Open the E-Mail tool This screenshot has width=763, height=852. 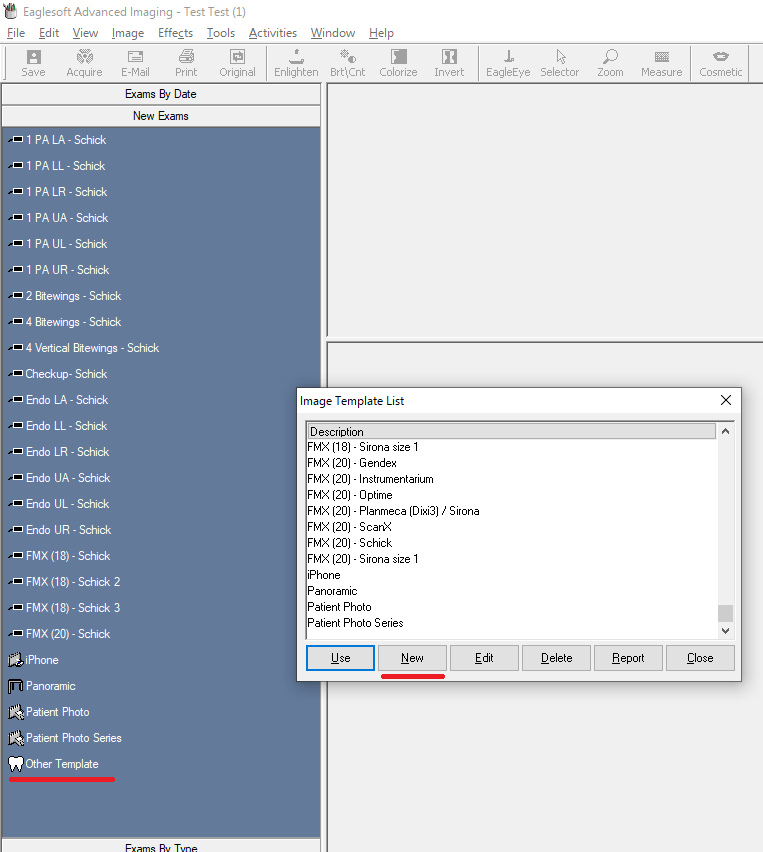(135, 63)
